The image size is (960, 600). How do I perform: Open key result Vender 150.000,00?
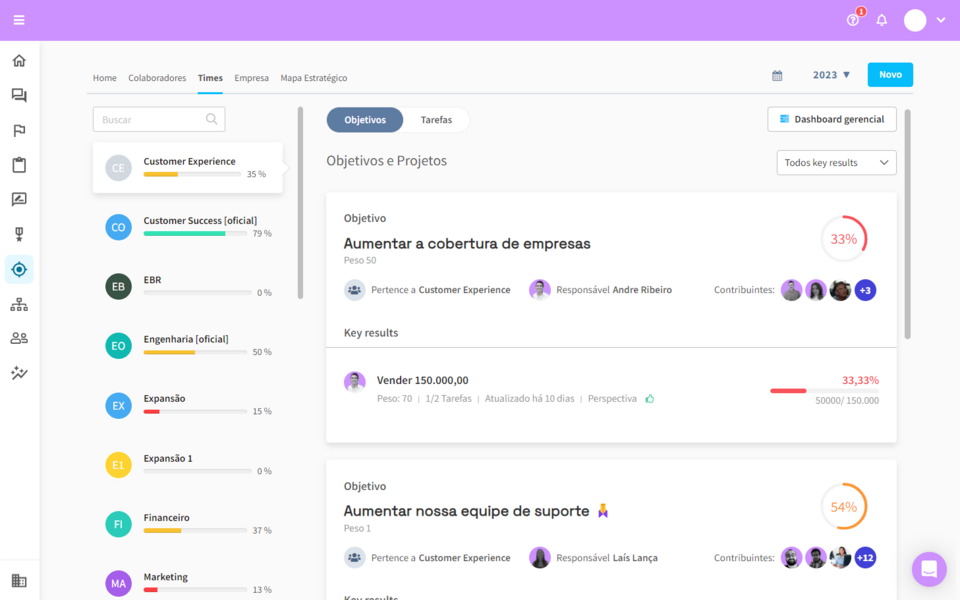click(422, 380)
